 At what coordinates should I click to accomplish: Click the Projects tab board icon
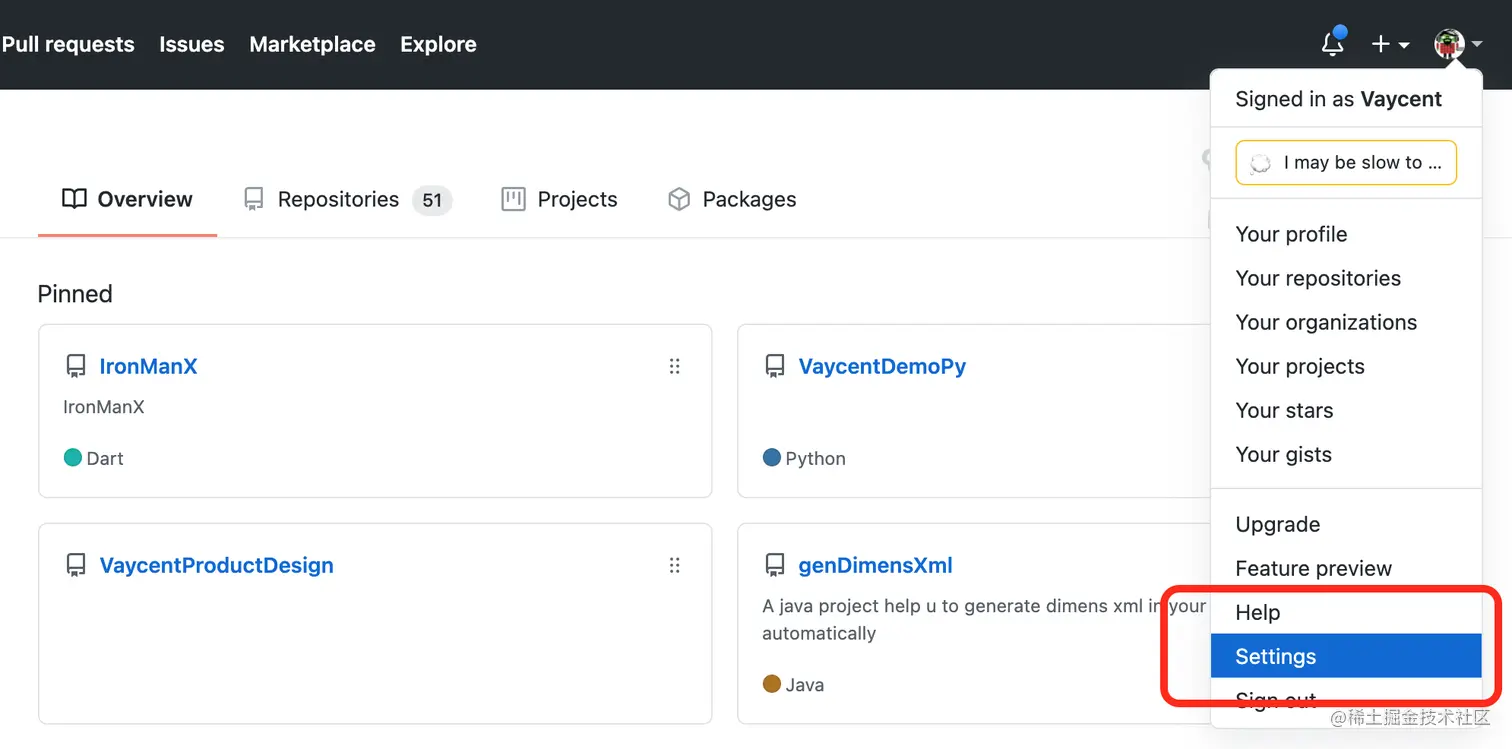513,199
